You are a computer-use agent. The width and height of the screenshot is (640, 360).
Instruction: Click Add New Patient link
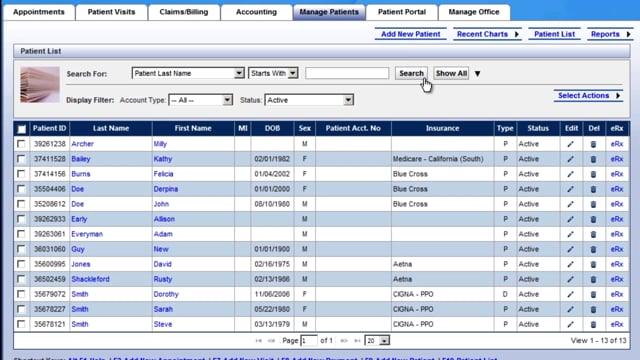(411, 34)
